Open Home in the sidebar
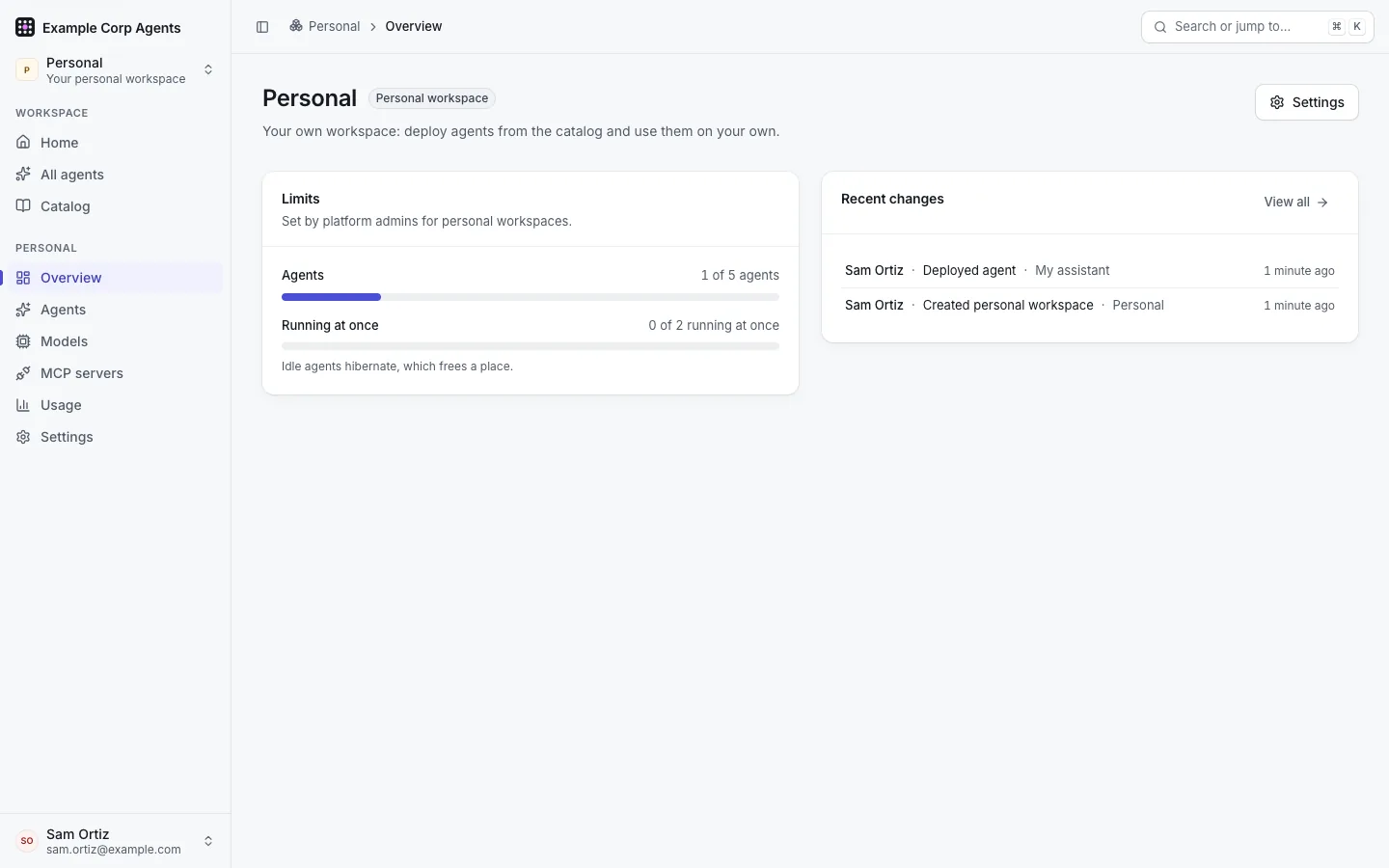The image size is (1389, 868). (115, 143)
